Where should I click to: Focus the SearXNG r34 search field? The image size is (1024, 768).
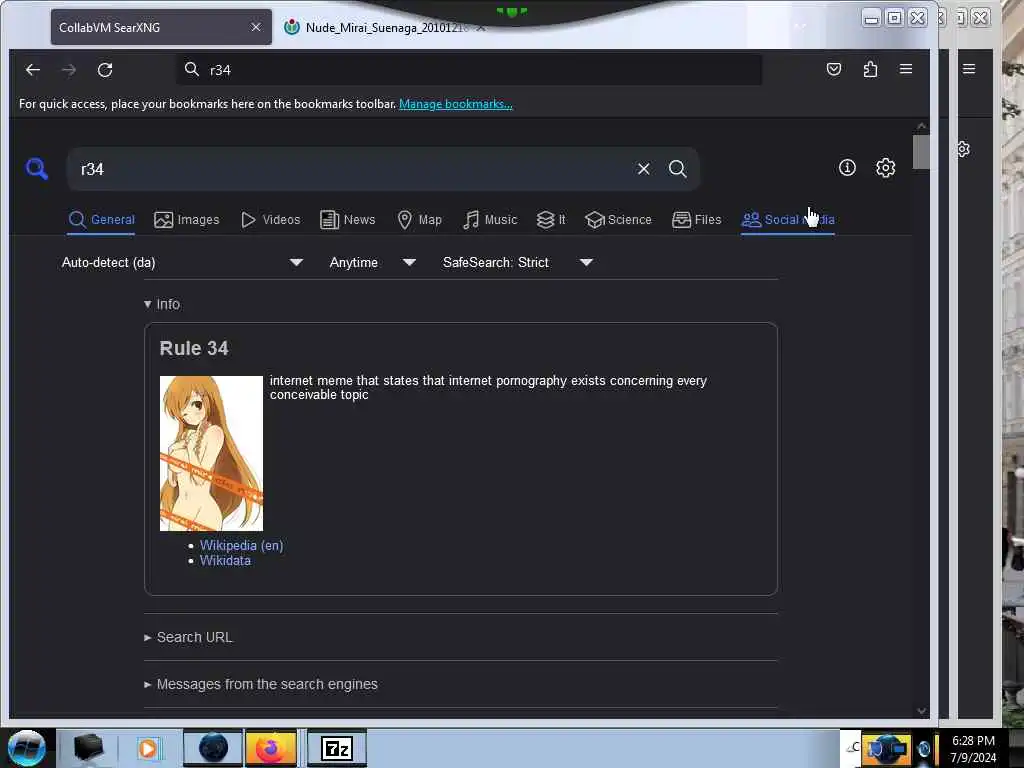click(353, 169)
